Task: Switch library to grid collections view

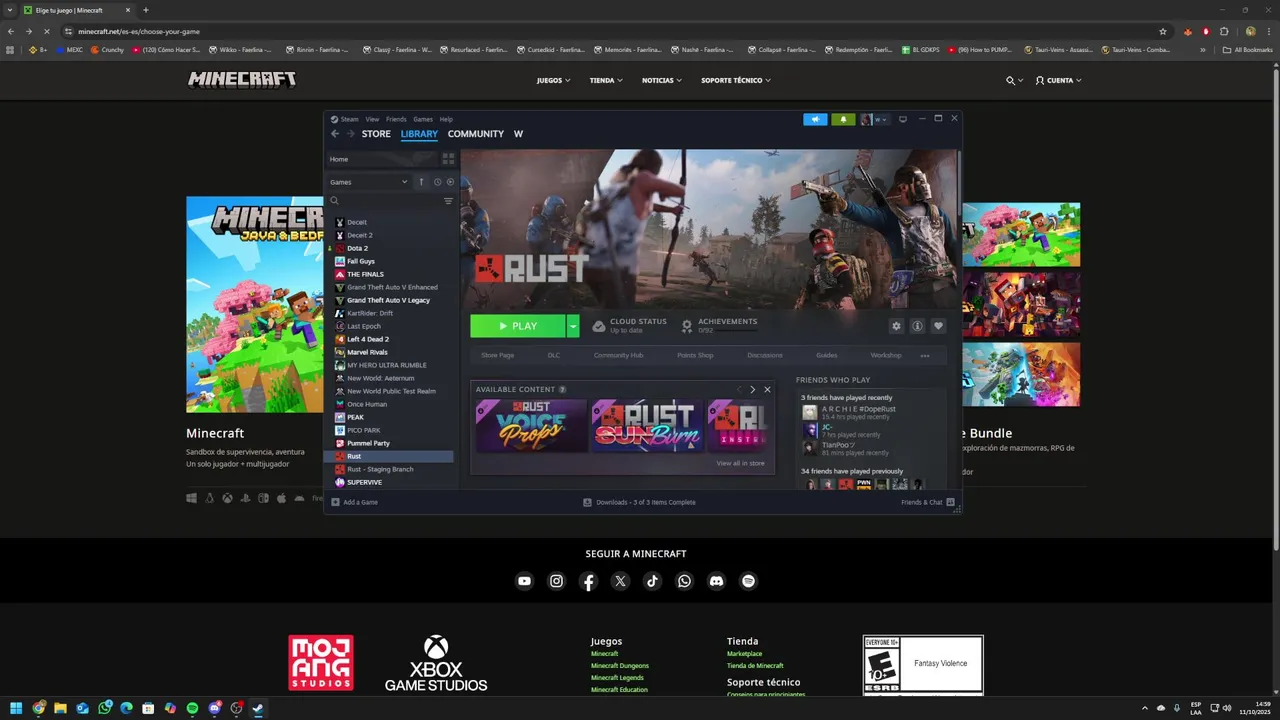Action: (x=448, y=159)
